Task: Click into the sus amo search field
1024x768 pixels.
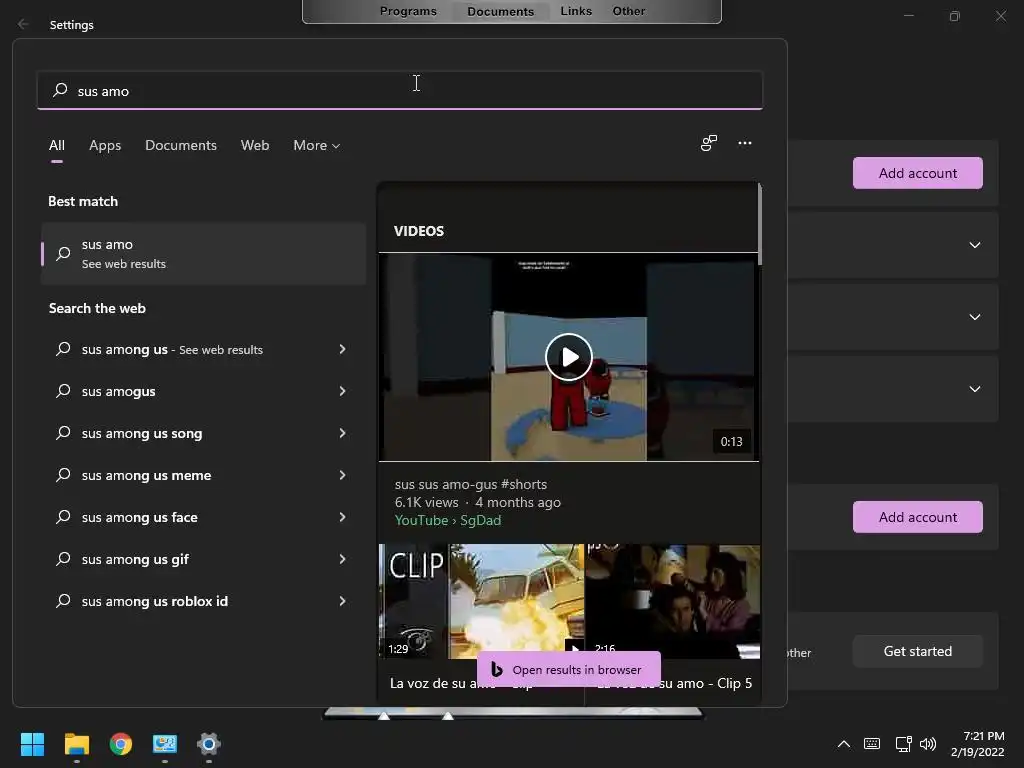Action: click(400, 90)
